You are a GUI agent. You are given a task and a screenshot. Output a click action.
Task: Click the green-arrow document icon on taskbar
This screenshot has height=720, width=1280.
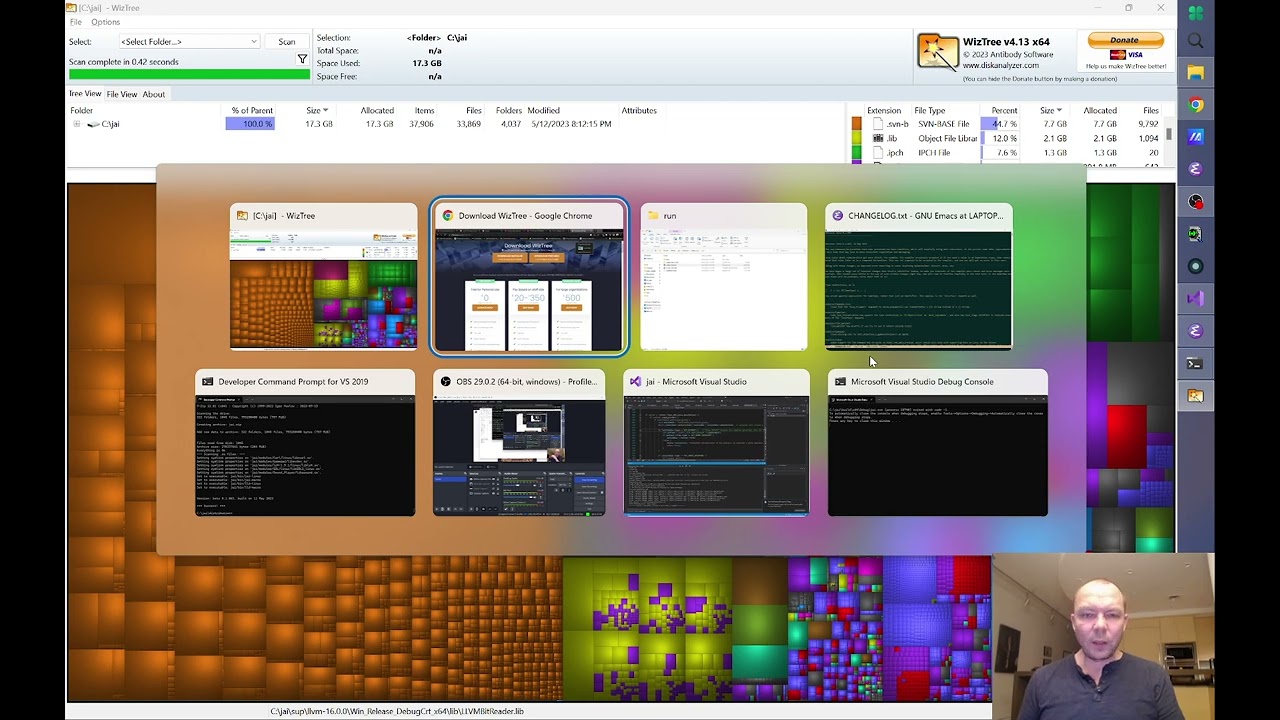point(1195,234)
